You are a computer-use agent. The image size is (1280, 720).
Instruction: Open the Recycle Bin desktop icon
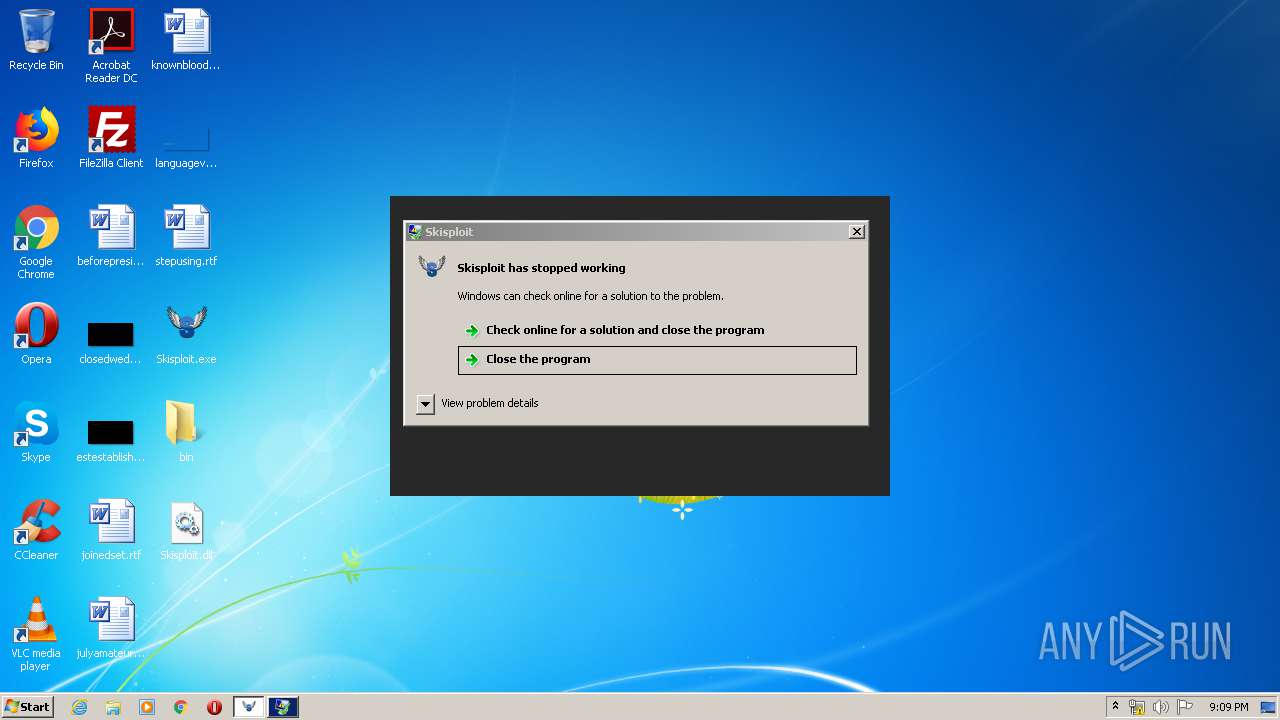coord(36,40)
